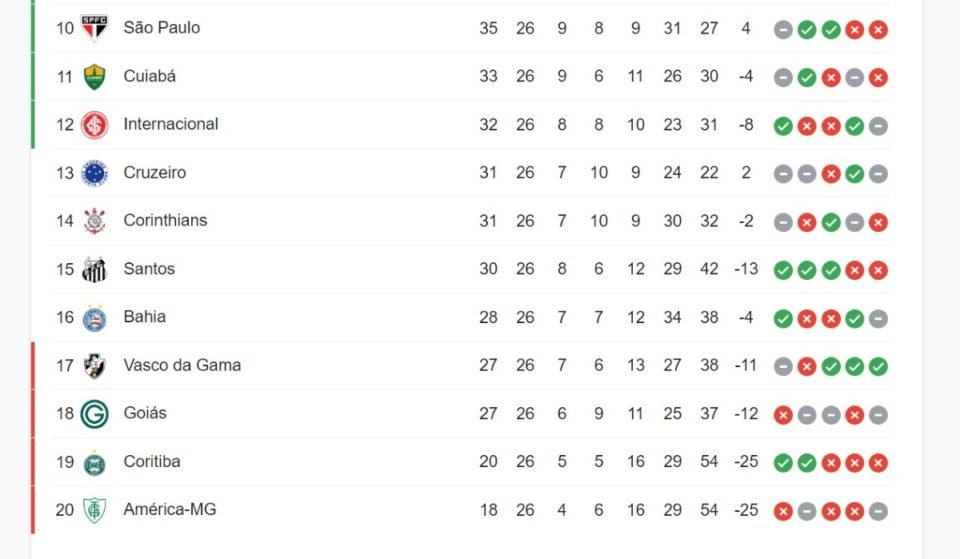Click the Bahia club crest
Viewport: 960px width, 559px height.
tap(94, 318)
